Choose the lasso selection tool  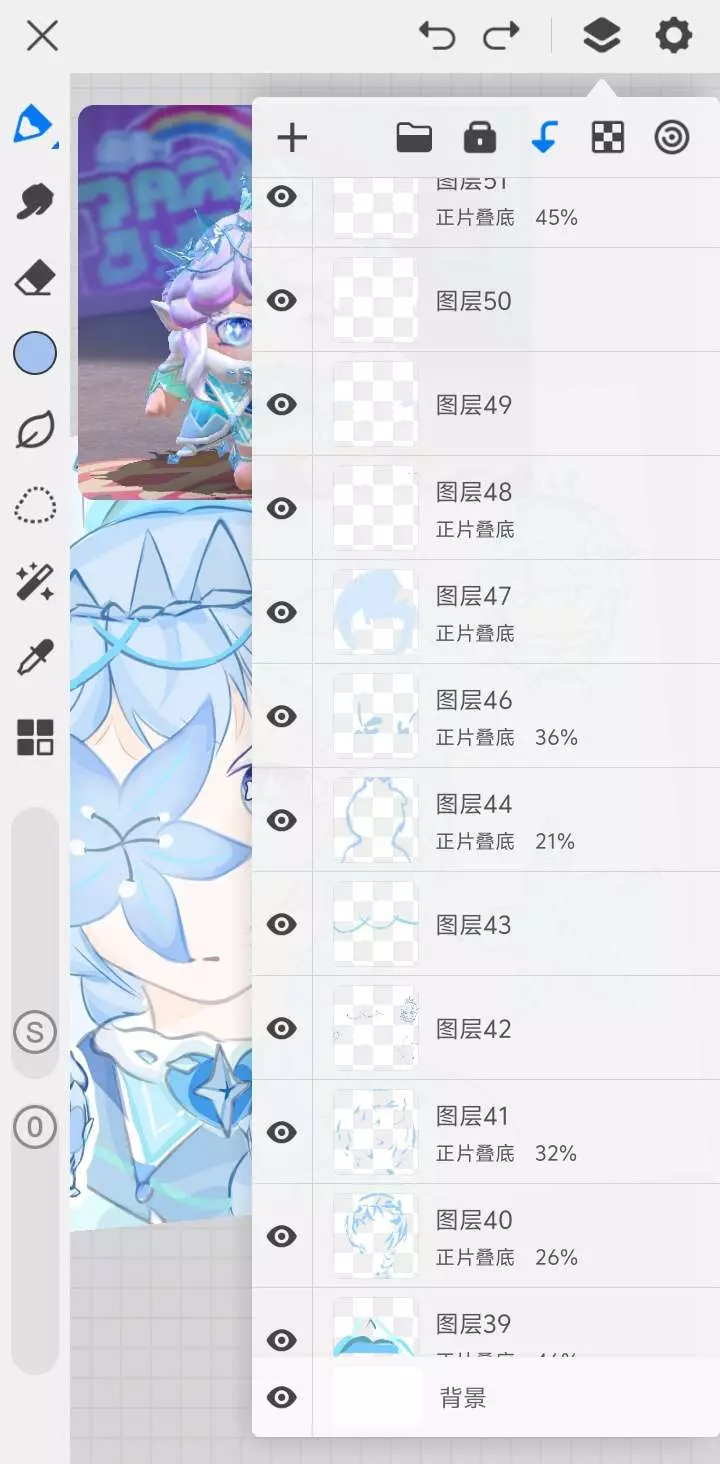coord(35,506)
